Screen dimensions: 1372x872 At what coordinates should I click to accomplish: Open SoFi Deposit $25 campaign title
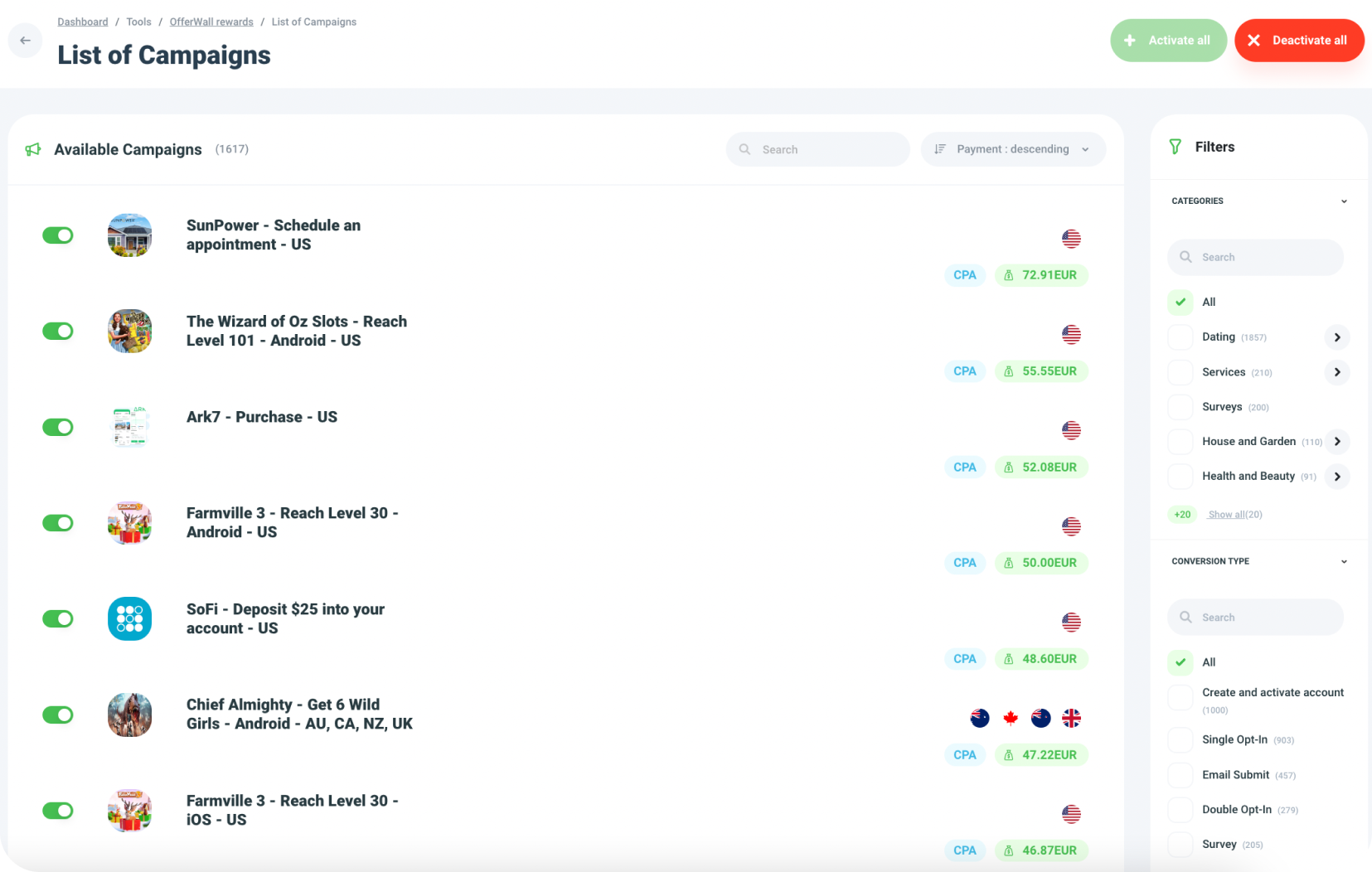coord(285,619)
